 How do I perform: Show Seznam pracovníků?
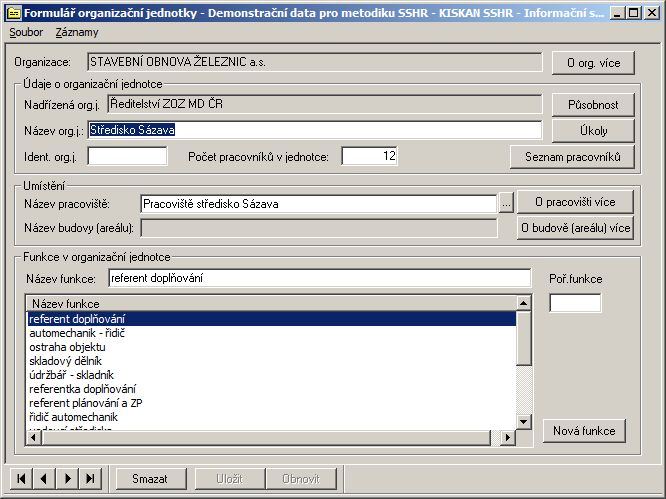[x=573, y=157]
